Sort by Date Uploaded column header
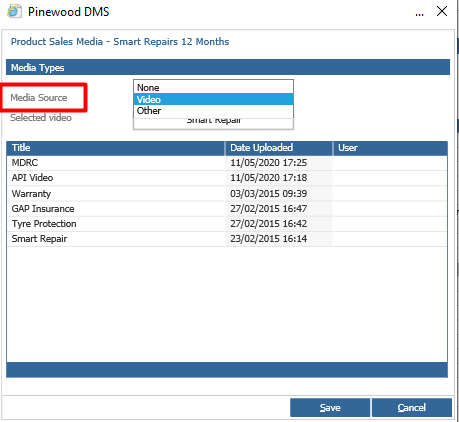This screenshot has height=422, width=459. tap(279, 148)
